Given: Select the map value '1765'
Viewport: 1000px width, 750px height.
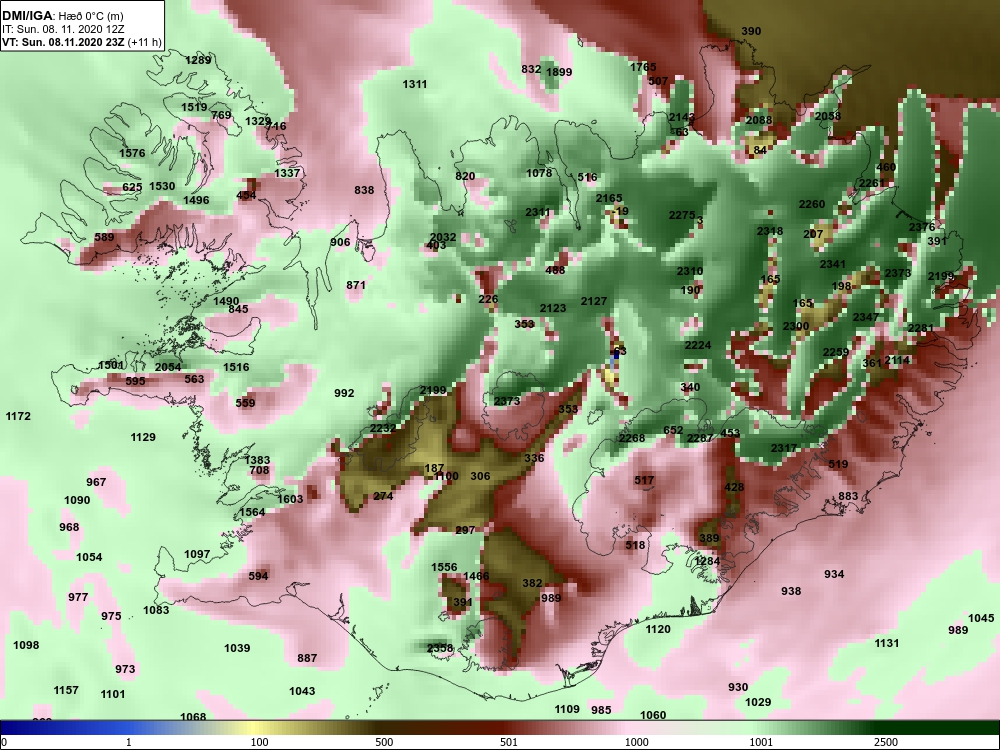Looking at the screenshot, I should [643, 67].
